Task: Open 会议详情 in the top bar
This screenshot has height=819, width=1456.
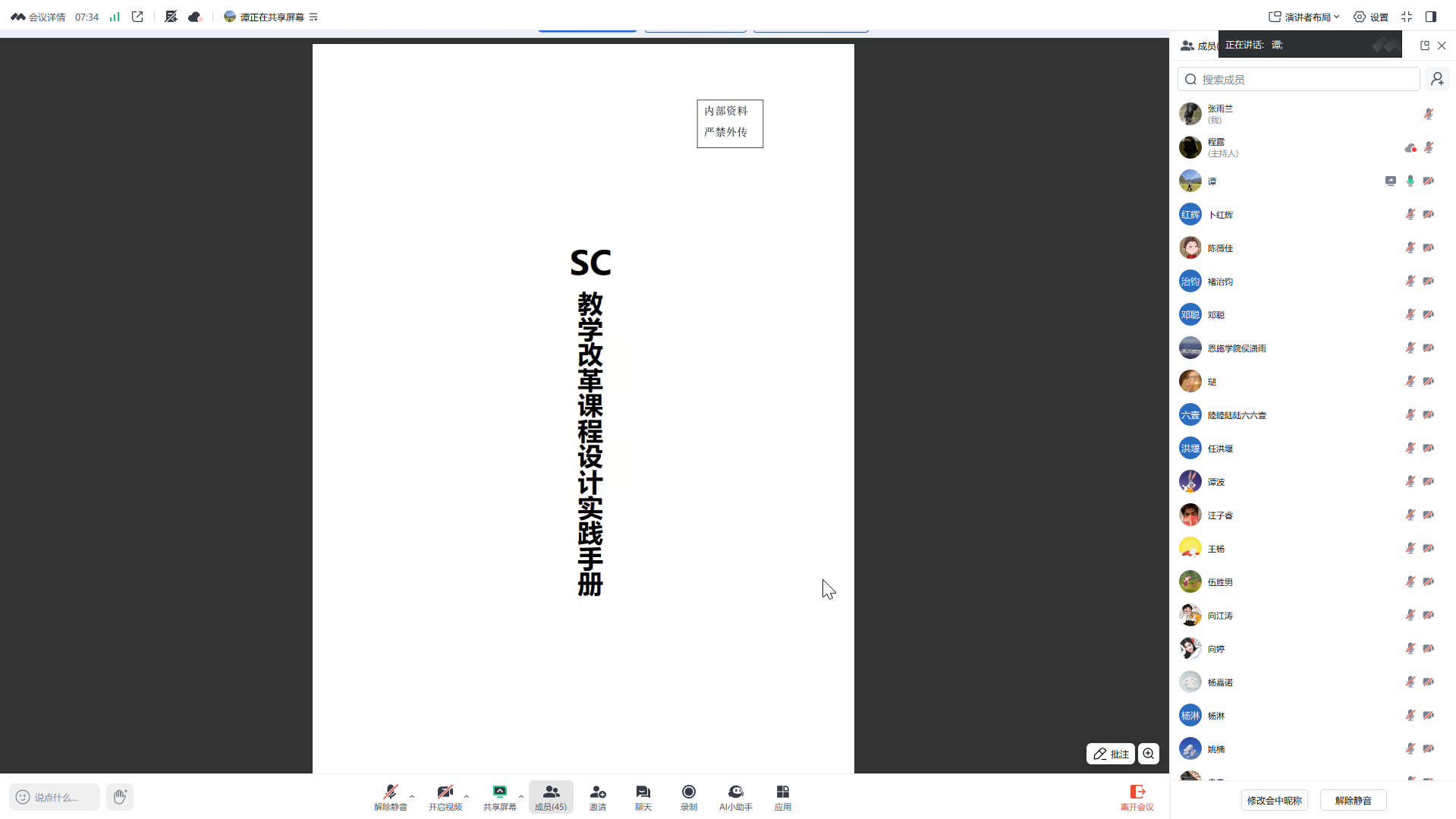Action: pos(39,17)
